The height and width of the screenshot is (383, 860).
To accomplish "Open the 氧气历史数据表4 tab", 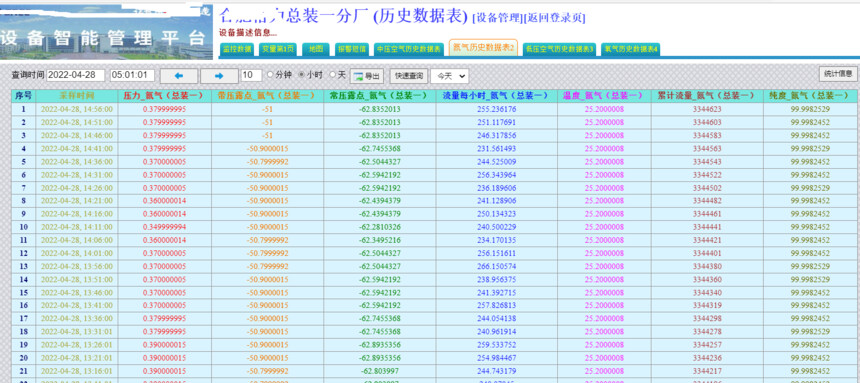I will pos(631,49).
